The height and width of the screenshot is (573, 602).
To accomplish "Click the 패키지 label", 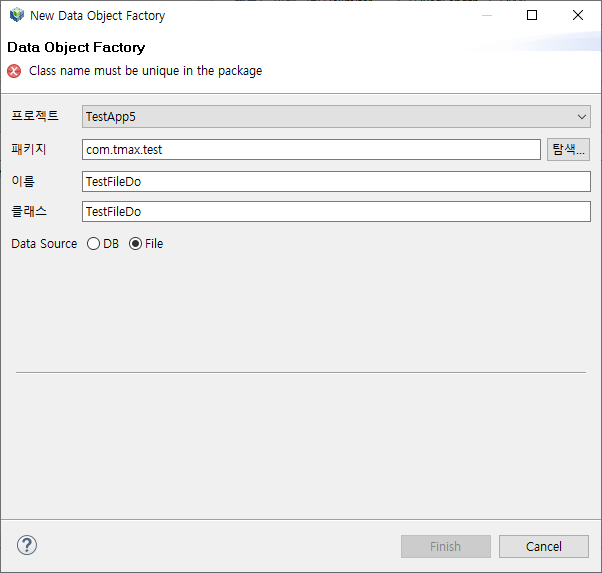I will [29, 149].
